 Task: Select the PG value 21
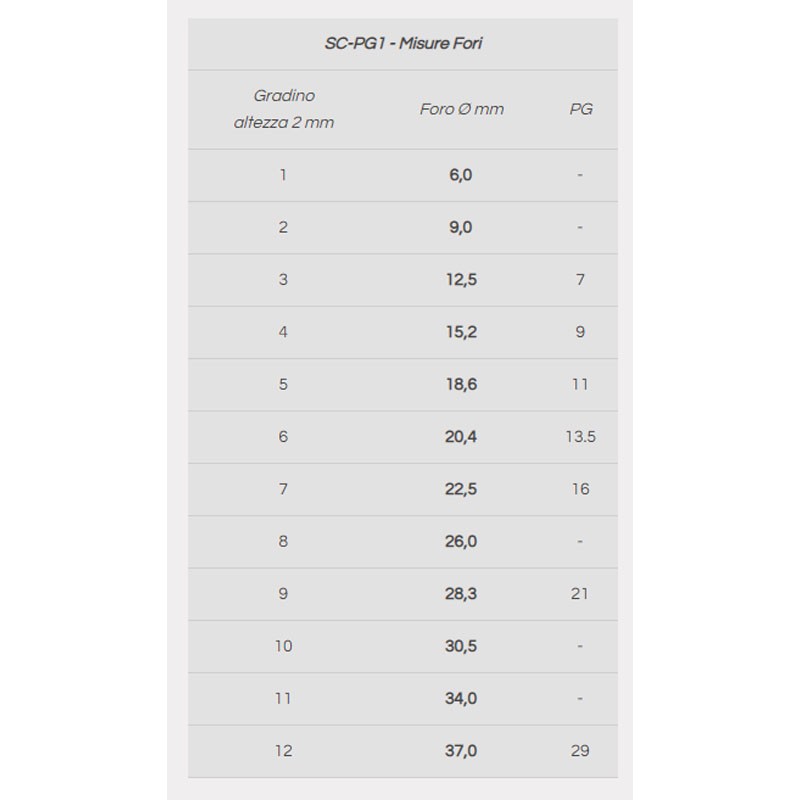tap(580, 594)
